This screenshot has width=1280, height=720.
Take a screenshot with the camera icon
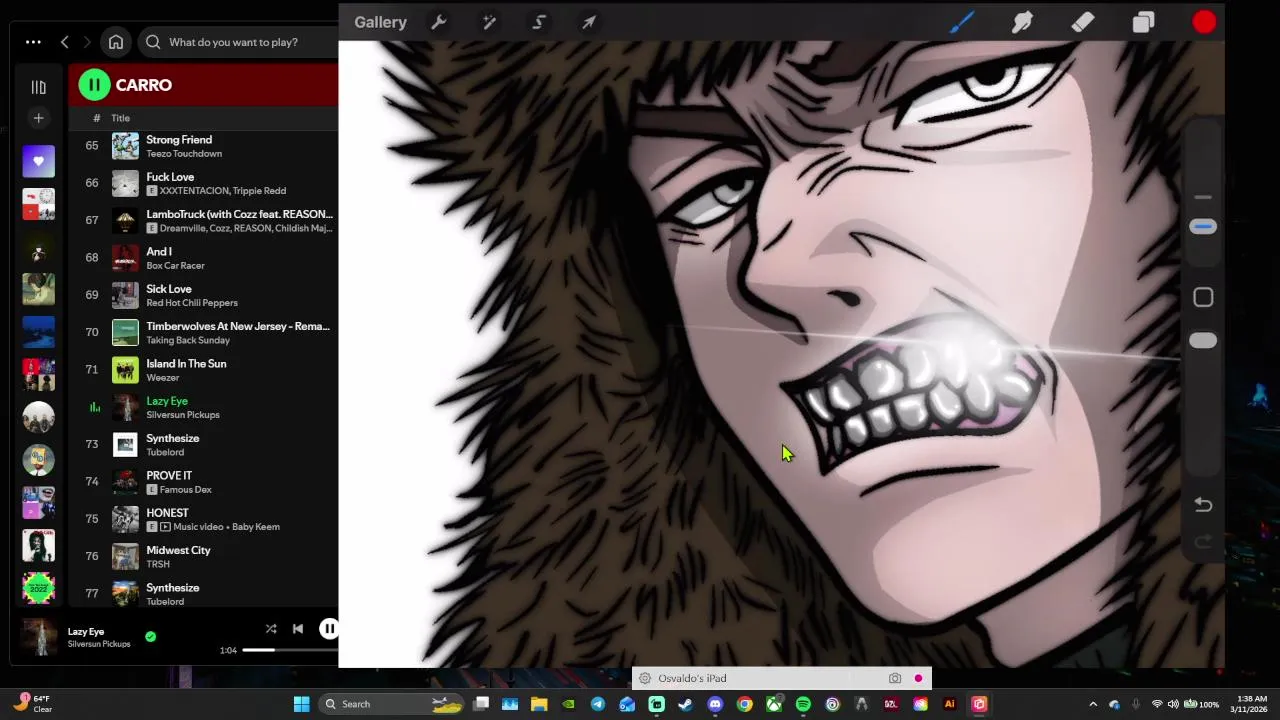[895, 678]
